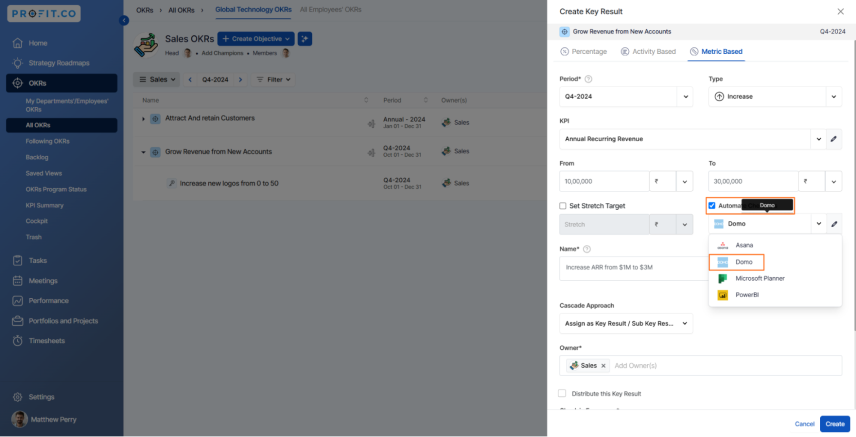The width and height of the screenshot is (856, 437).
Task: Go to previous period arrow before Q4-2024
Action: point(190,79)
